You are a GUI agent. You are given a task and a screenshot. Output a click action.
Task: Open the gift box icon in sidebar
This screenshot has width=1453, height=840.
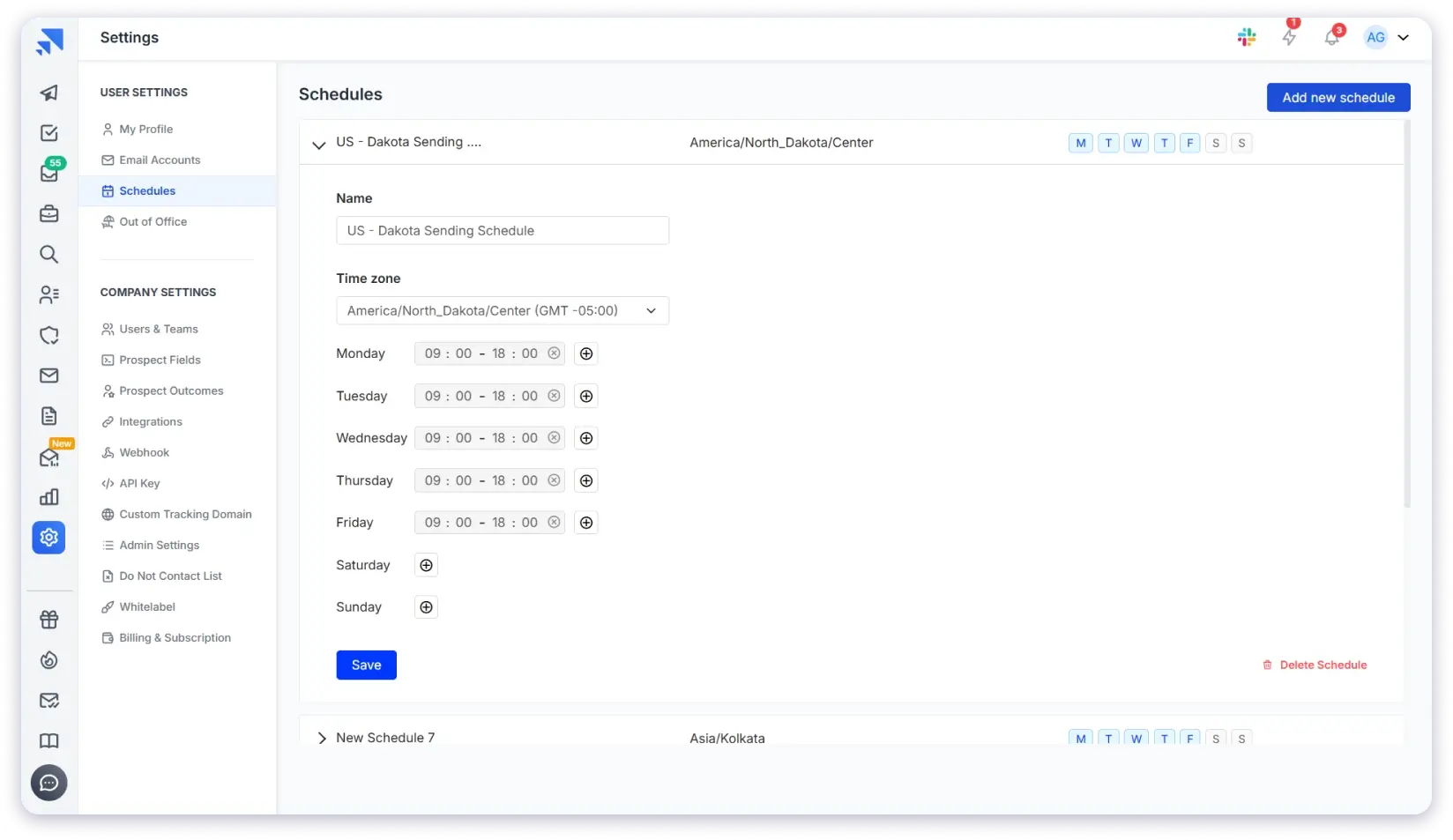click(49, 620)
